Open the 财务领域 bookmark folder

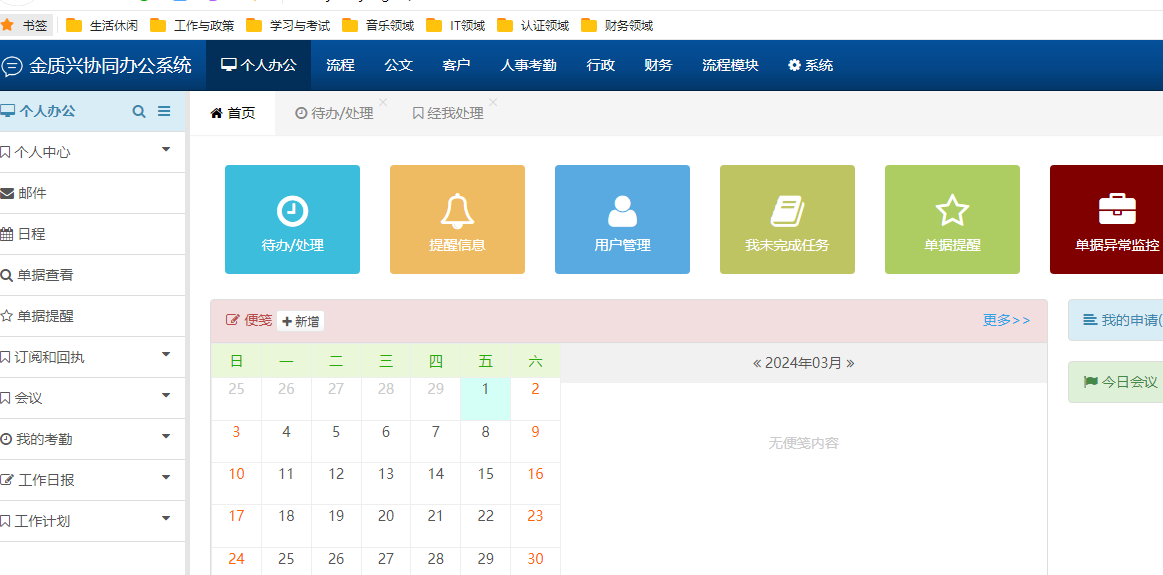coord(618,25)
